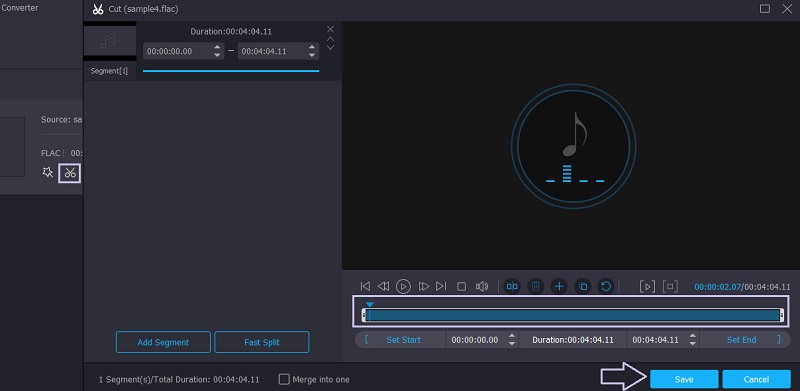Close the Cut window

point(787,9)
